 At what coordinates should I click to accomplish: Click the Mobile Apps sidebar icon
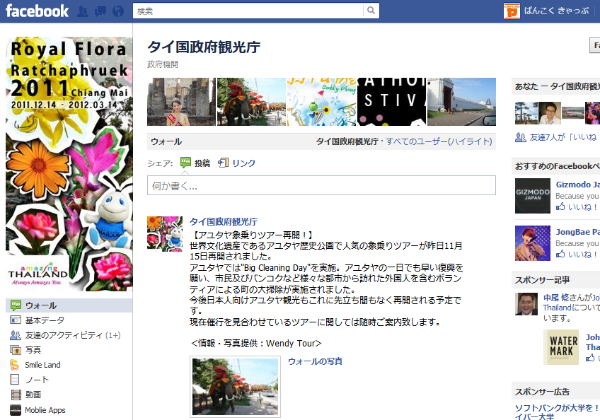pyautogui.click(x=15, y=410)
